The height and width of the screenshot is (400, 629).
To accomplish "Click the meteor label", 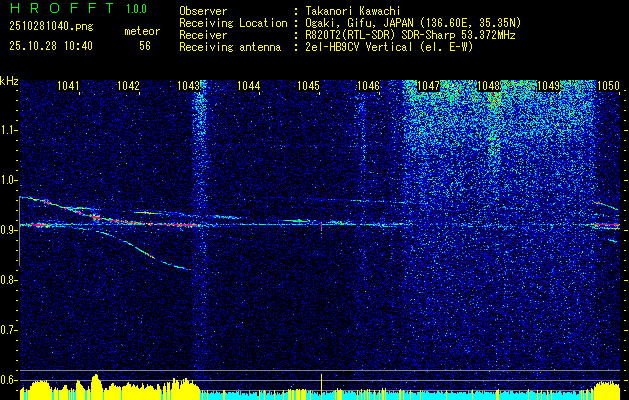I will [142, 31].
